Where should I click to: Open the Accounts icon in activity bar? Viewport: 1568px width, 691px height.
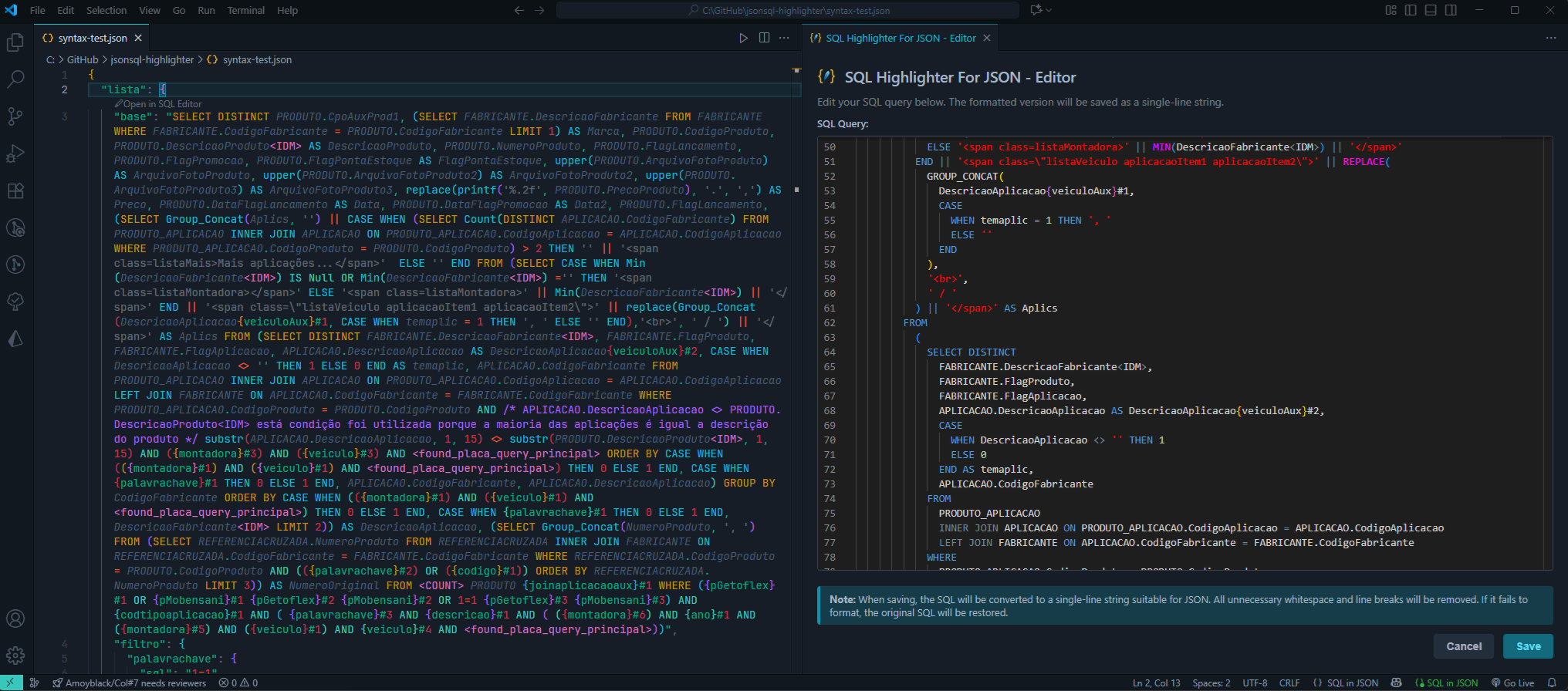click(x=15, y=619)
